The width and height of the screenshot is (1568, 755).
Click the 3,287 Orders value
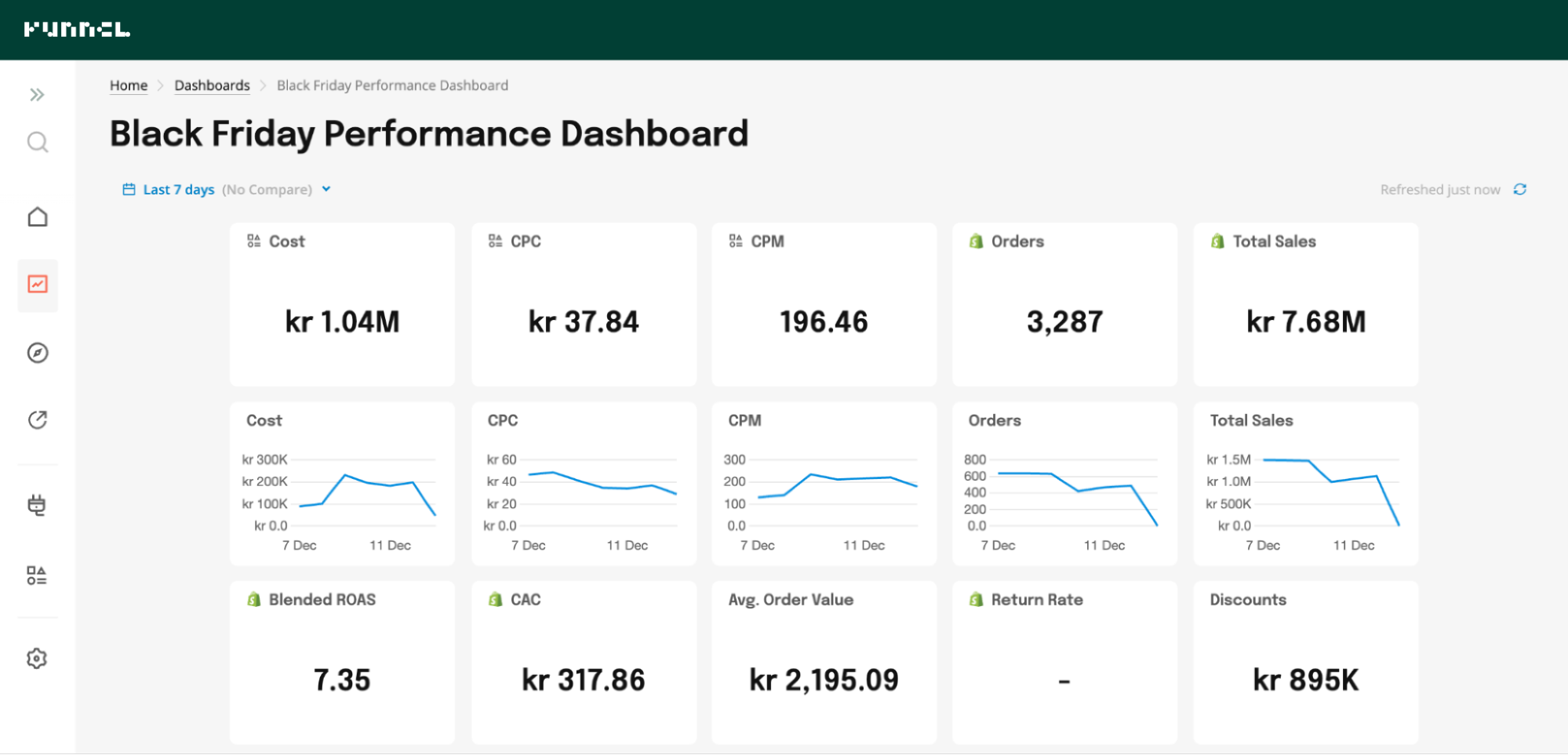[x=1064, y=321]
